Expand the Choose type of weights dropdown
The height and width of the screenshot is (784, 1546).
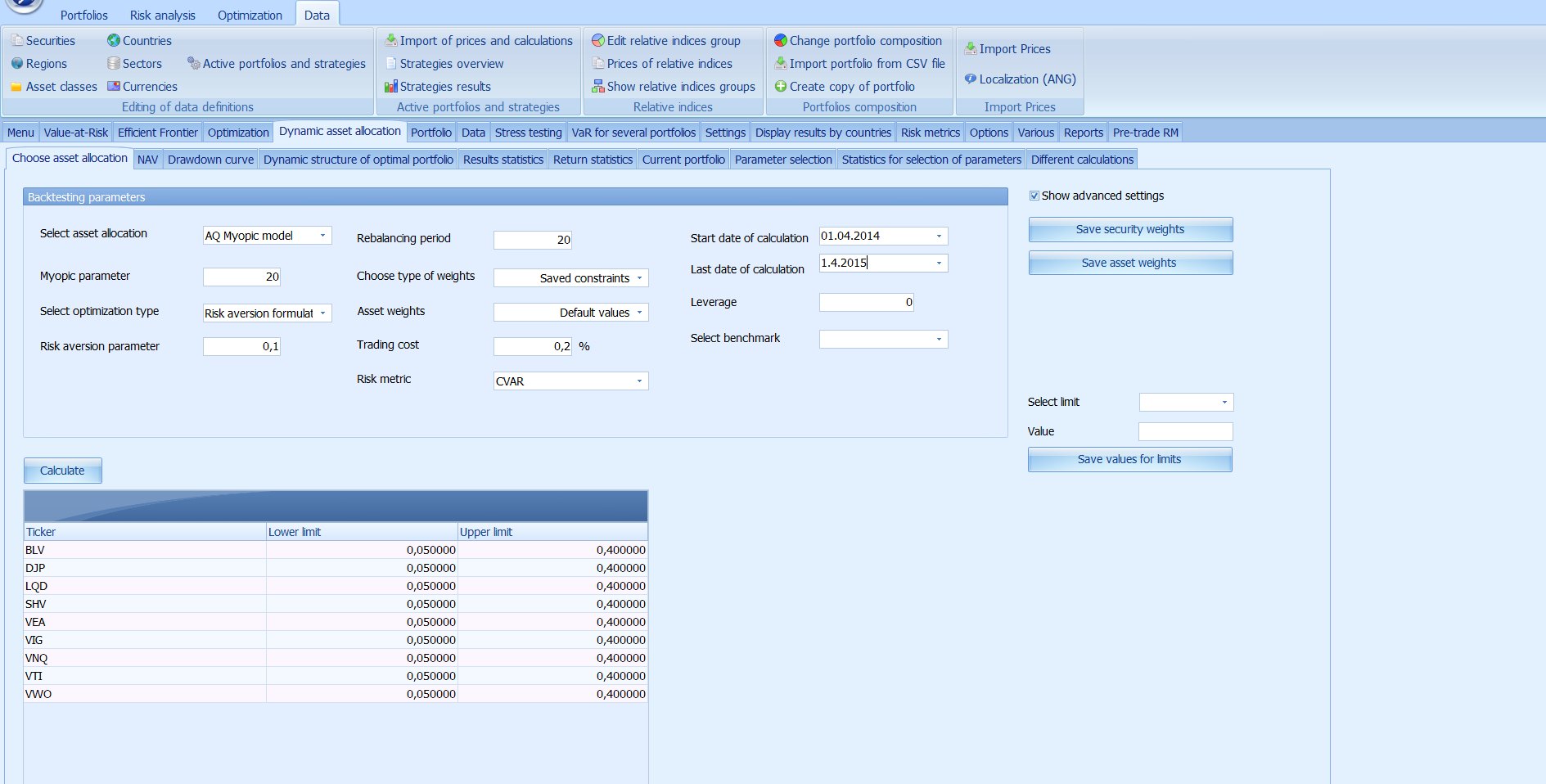tap(639, 278)
